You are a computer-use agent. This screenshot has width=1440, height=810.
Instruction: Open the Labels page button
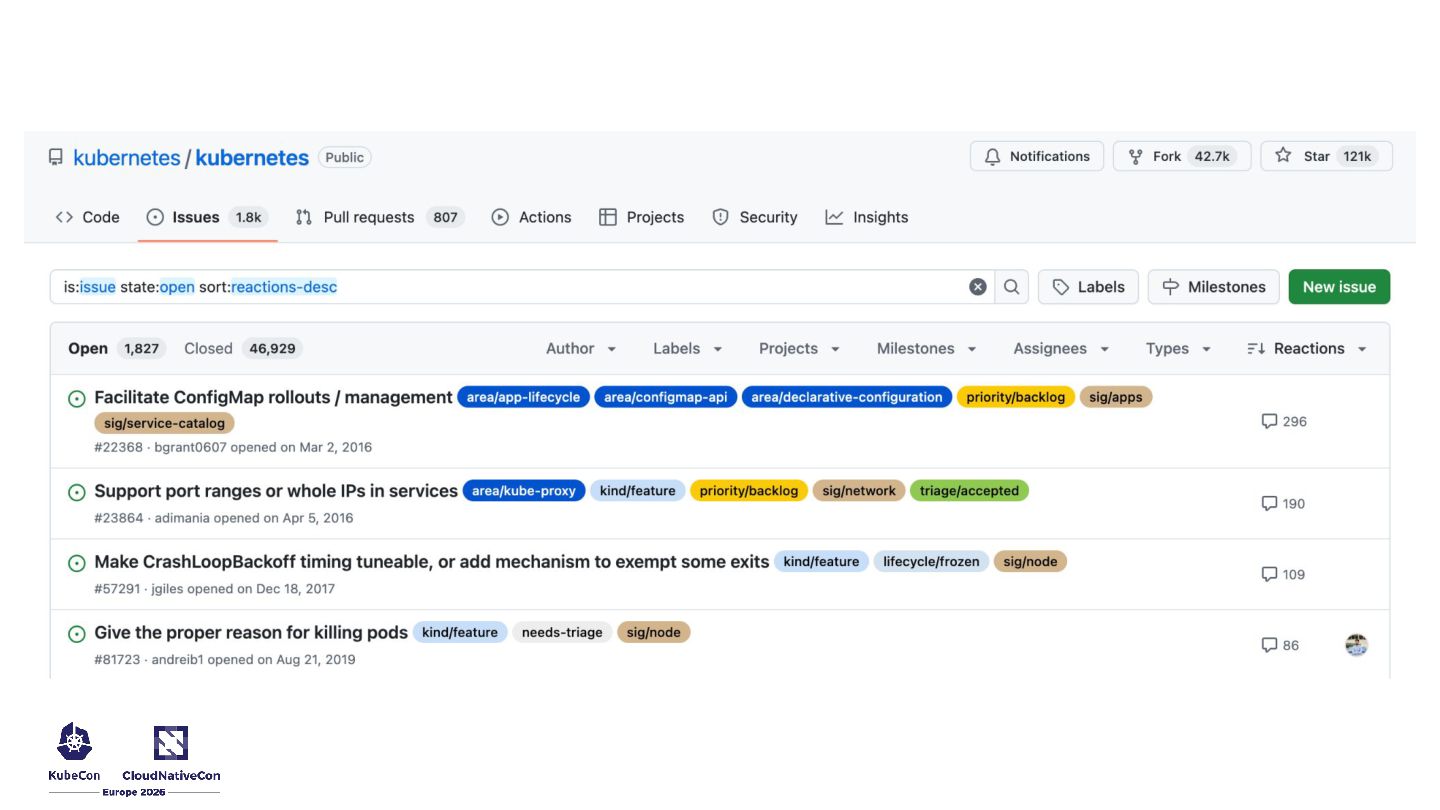point(1088,287)
